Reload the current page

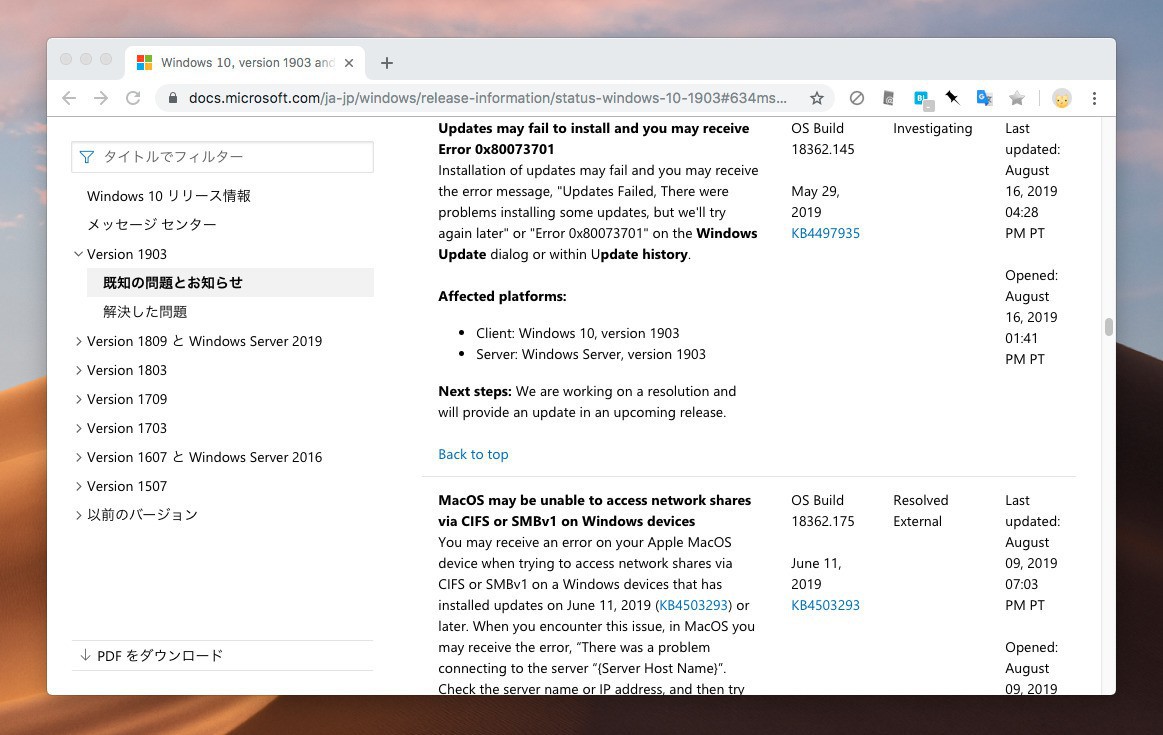click(133, 98)
